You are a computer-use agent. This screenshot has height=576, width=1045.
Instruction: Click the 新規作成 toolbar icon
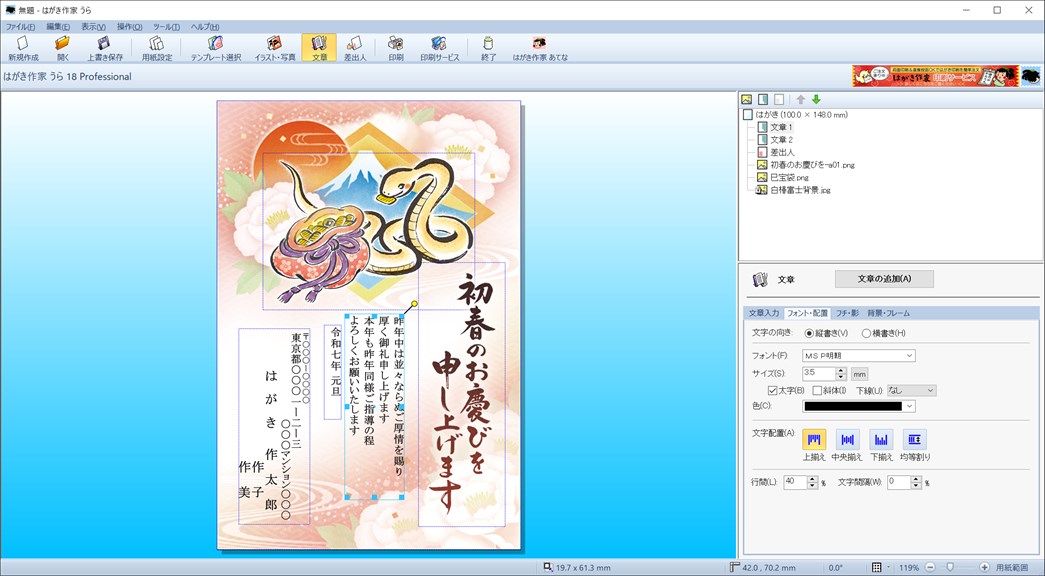click(23, 48)
